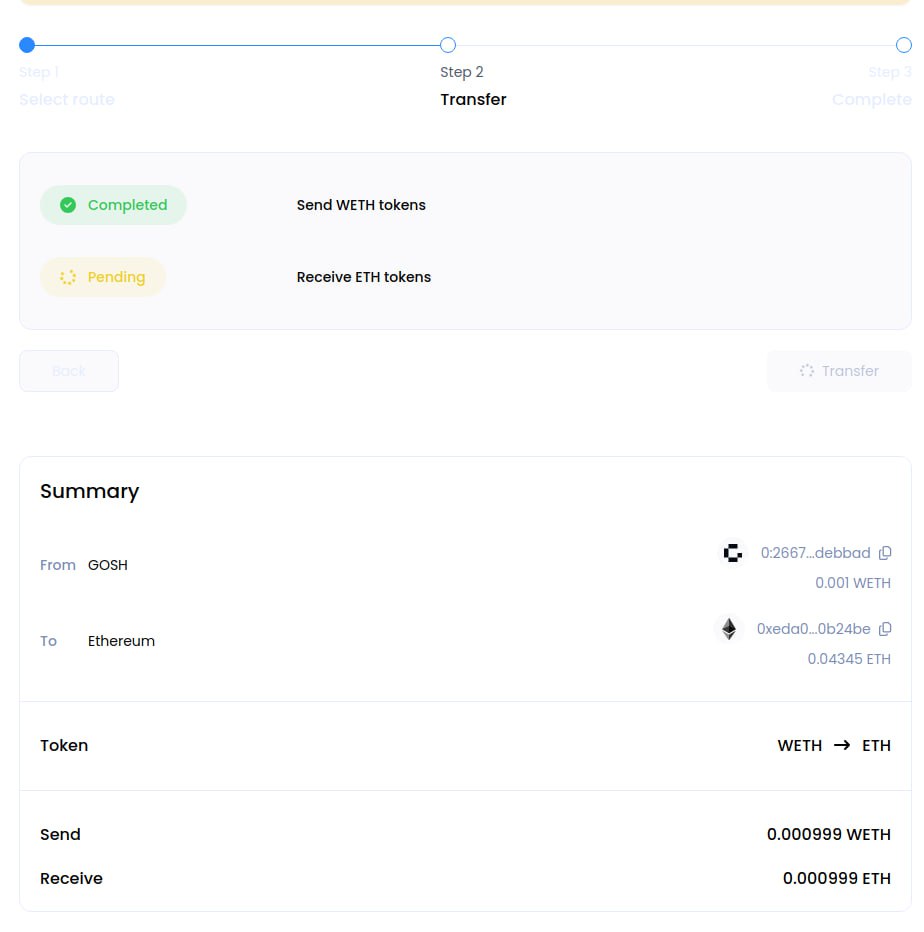This screenshot has width=924, height=932.
Task: Click the Pending status badge
Action: point(103,277)
